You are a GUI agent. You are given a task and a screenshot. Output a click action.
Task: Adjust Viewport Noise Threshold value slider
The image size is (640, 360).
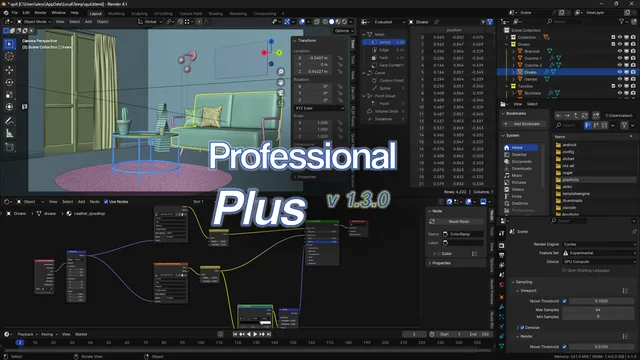601,301
